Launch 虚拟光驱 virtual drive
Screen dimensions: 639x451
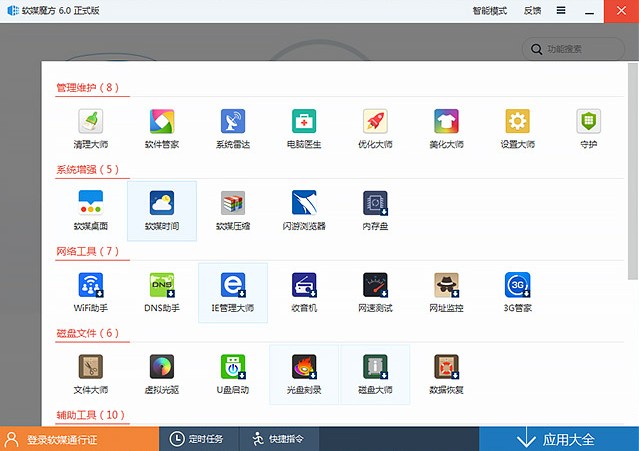(162, 374)
